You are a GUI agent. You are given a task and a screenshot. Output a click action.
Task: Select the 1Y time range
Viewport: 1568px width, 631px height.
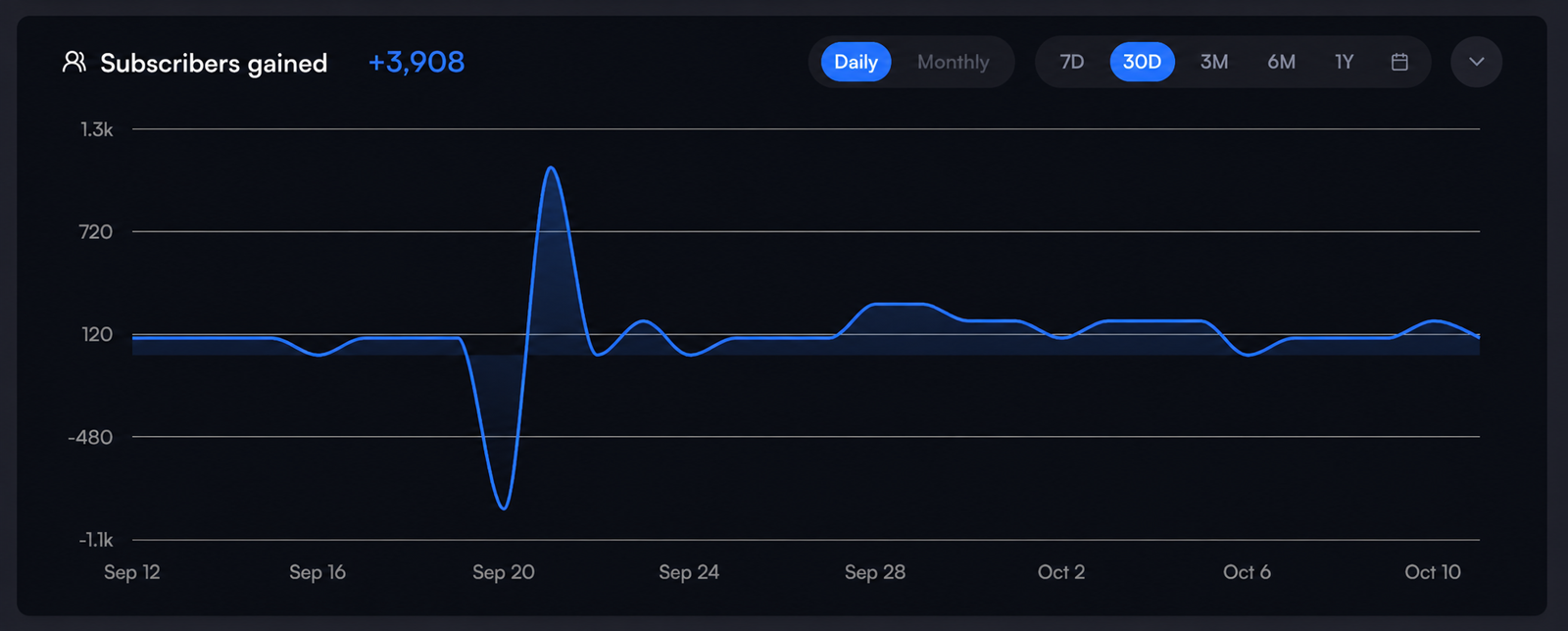coord(1344,62)
